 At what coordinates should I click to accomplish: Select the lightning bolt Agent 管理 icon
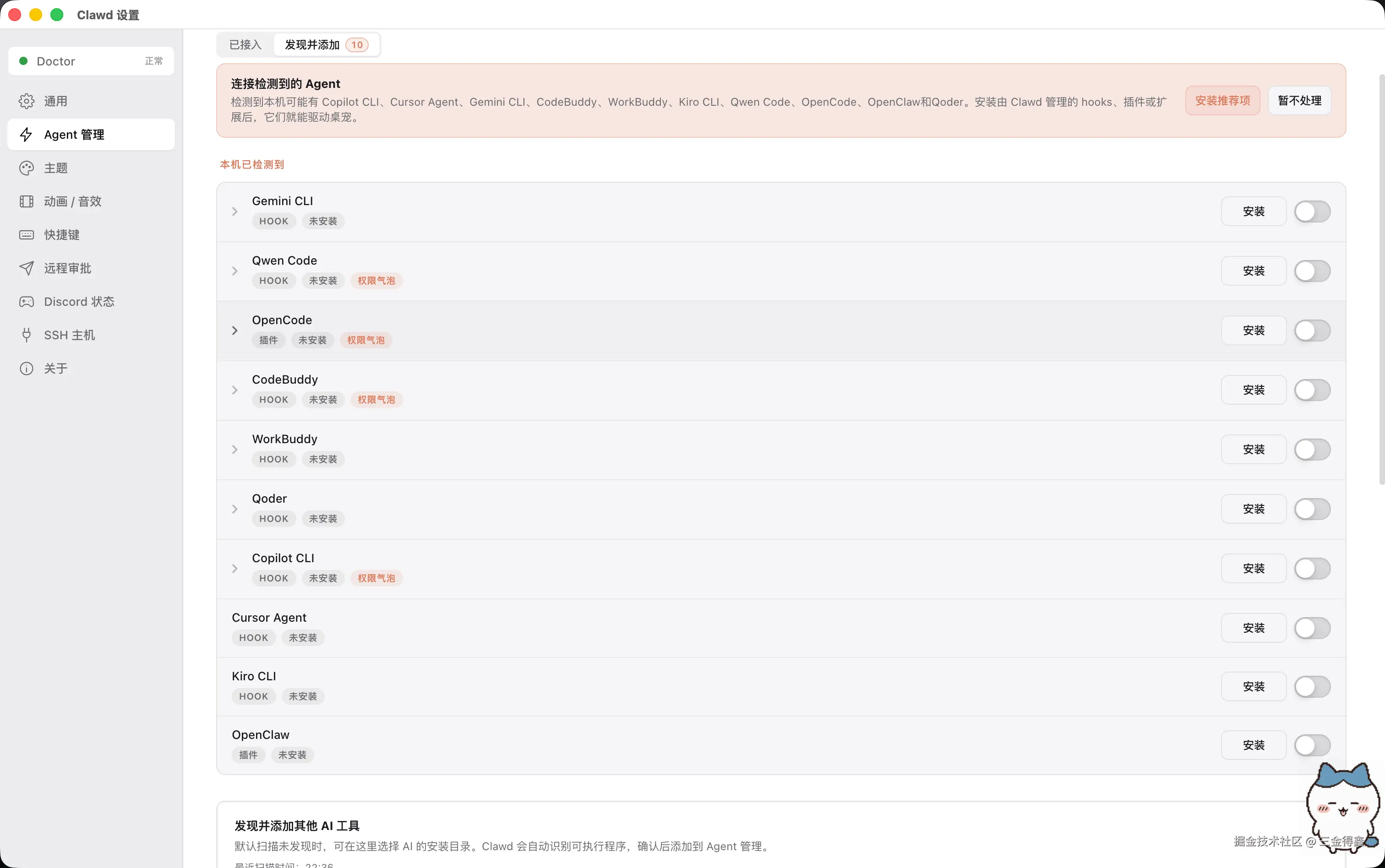pyautogui.click(x=27, y=134)
